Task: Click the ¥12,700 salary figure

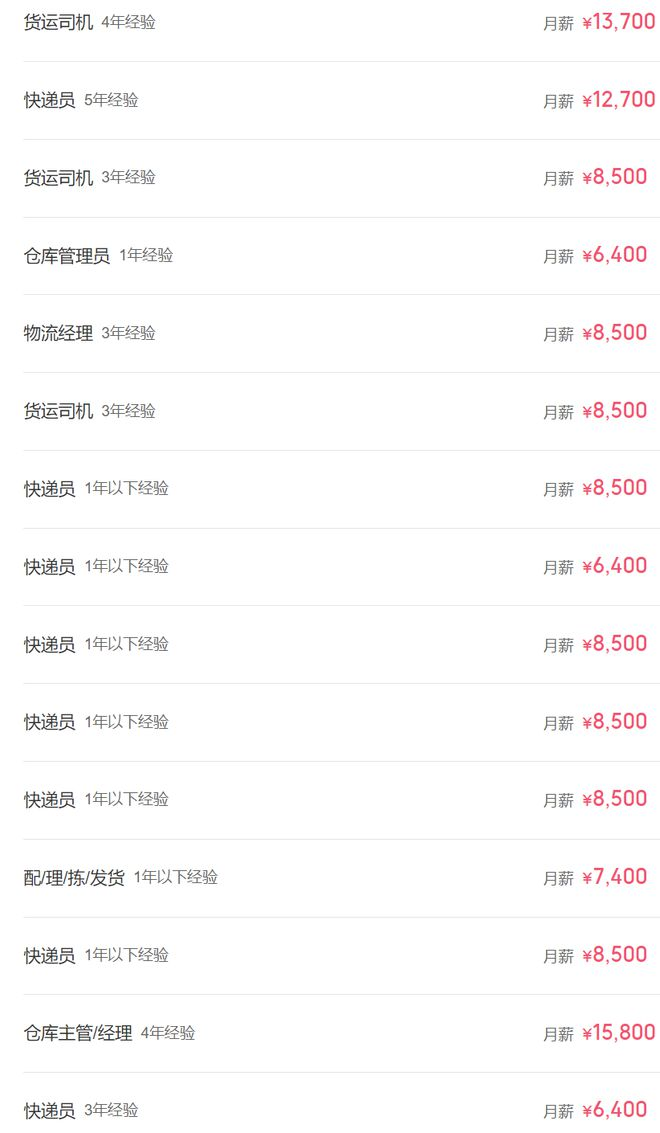Action: tap(618, 100)
